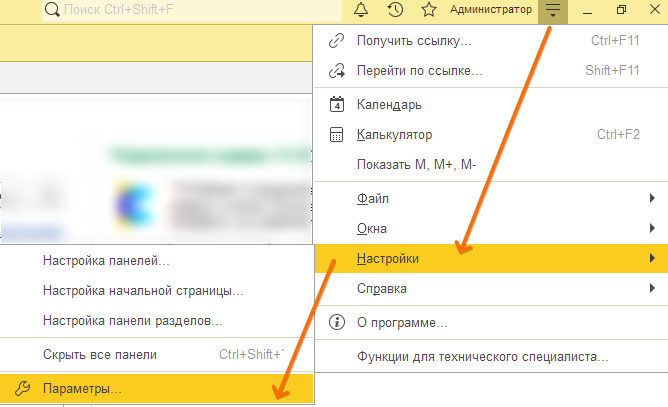Click the wrench icon beside Параметры
668x407 pixels.
pos(22,388)
